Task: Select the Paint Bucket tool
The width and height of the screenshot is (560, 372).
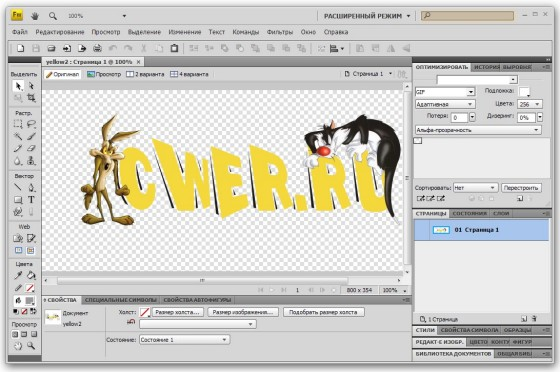Action: coord(31,275)
